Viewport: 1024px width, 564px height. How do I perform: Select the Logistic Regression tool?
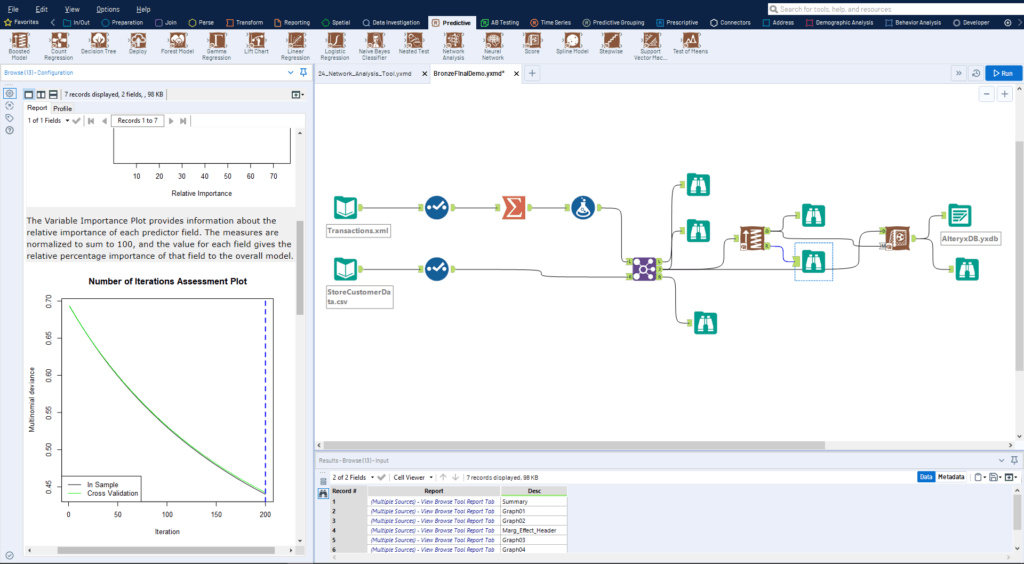336,40
